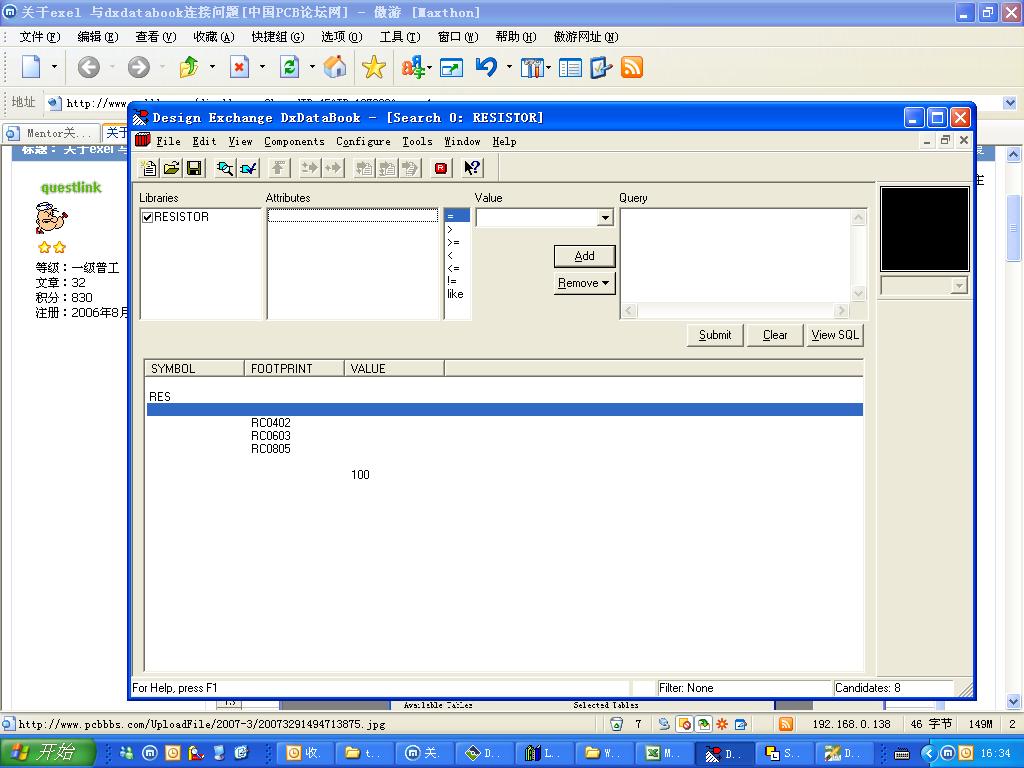Open dropdown arrow next to Undo icon
Screen dimensions: 1024x768
(x=509, y=67)
